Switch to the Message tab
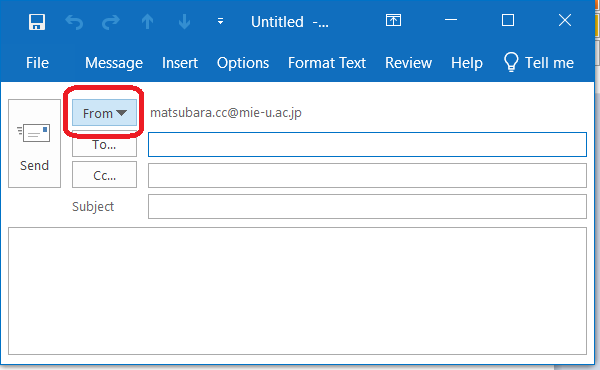This screenshot has height=370, width=600. pyautogui.click(x=114, y=63)
